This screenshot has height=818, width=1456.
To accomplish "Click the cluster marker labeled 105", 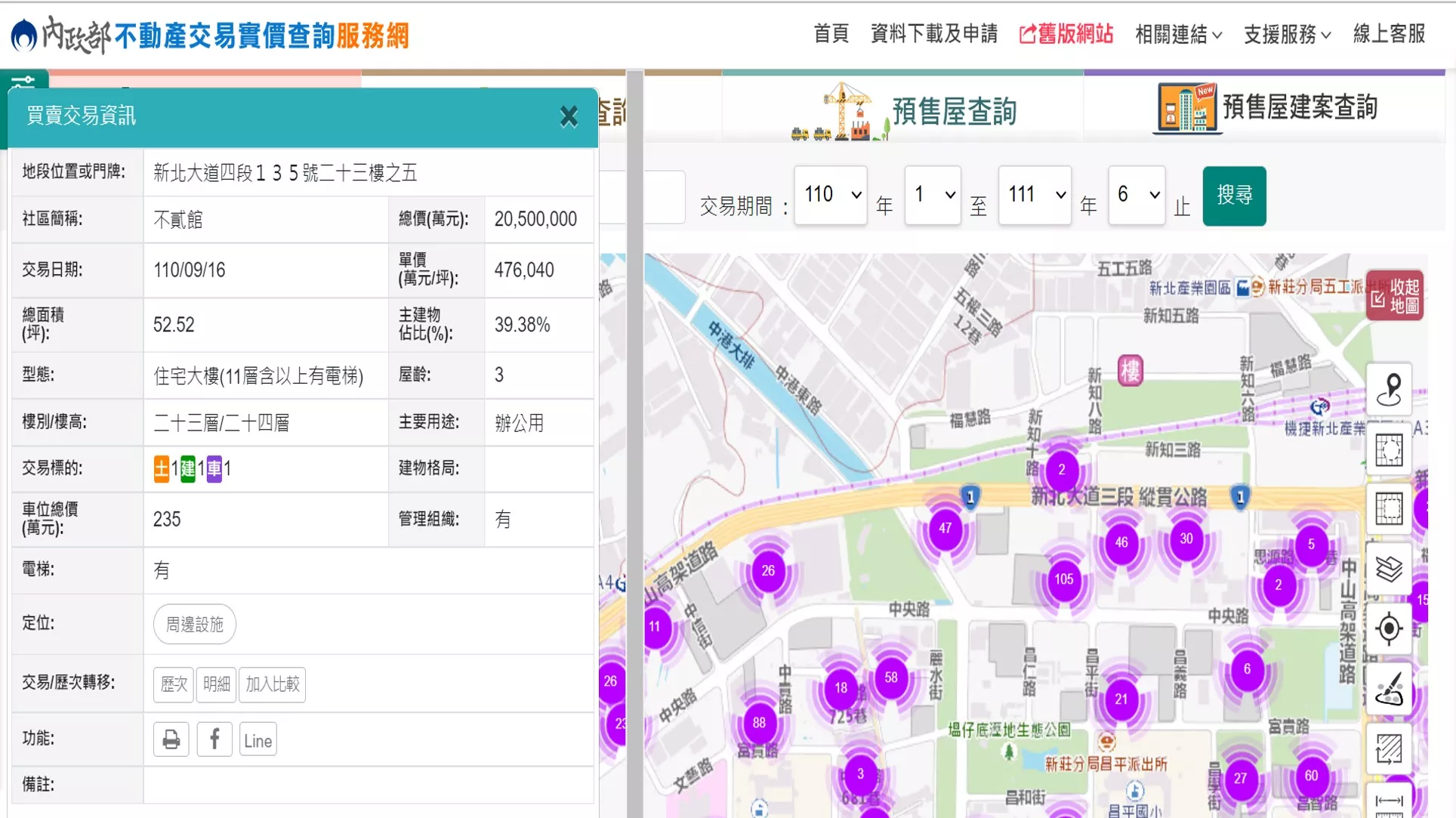I will tap(1063, 579).
